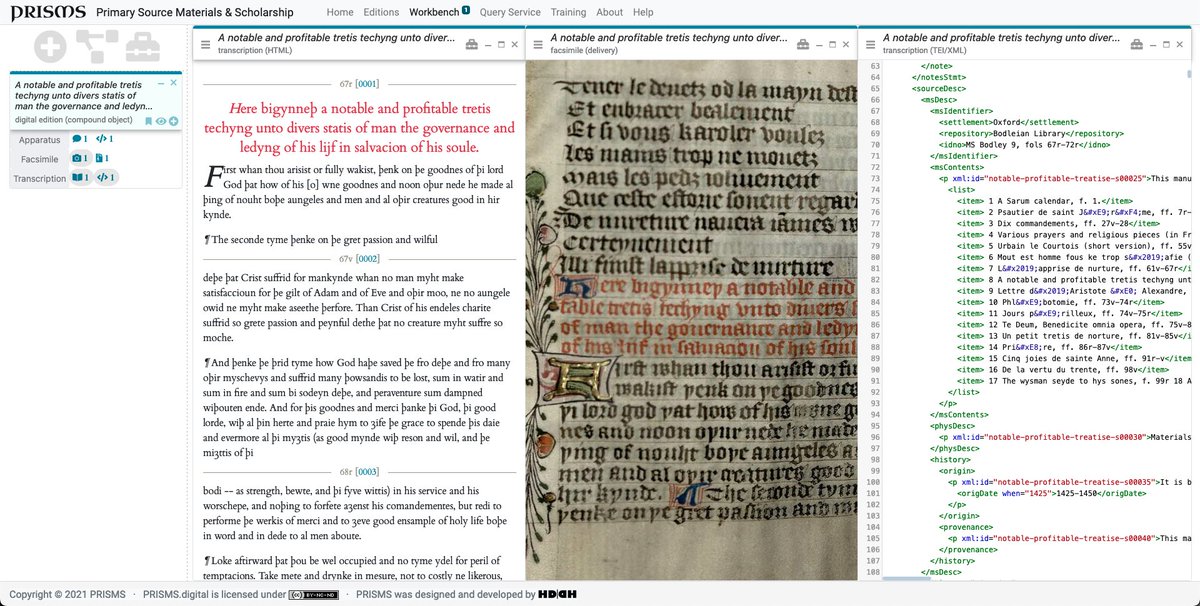Toggle Facsimile camera view item
This screenshot has height=606, width=1200.
[80, 158]
